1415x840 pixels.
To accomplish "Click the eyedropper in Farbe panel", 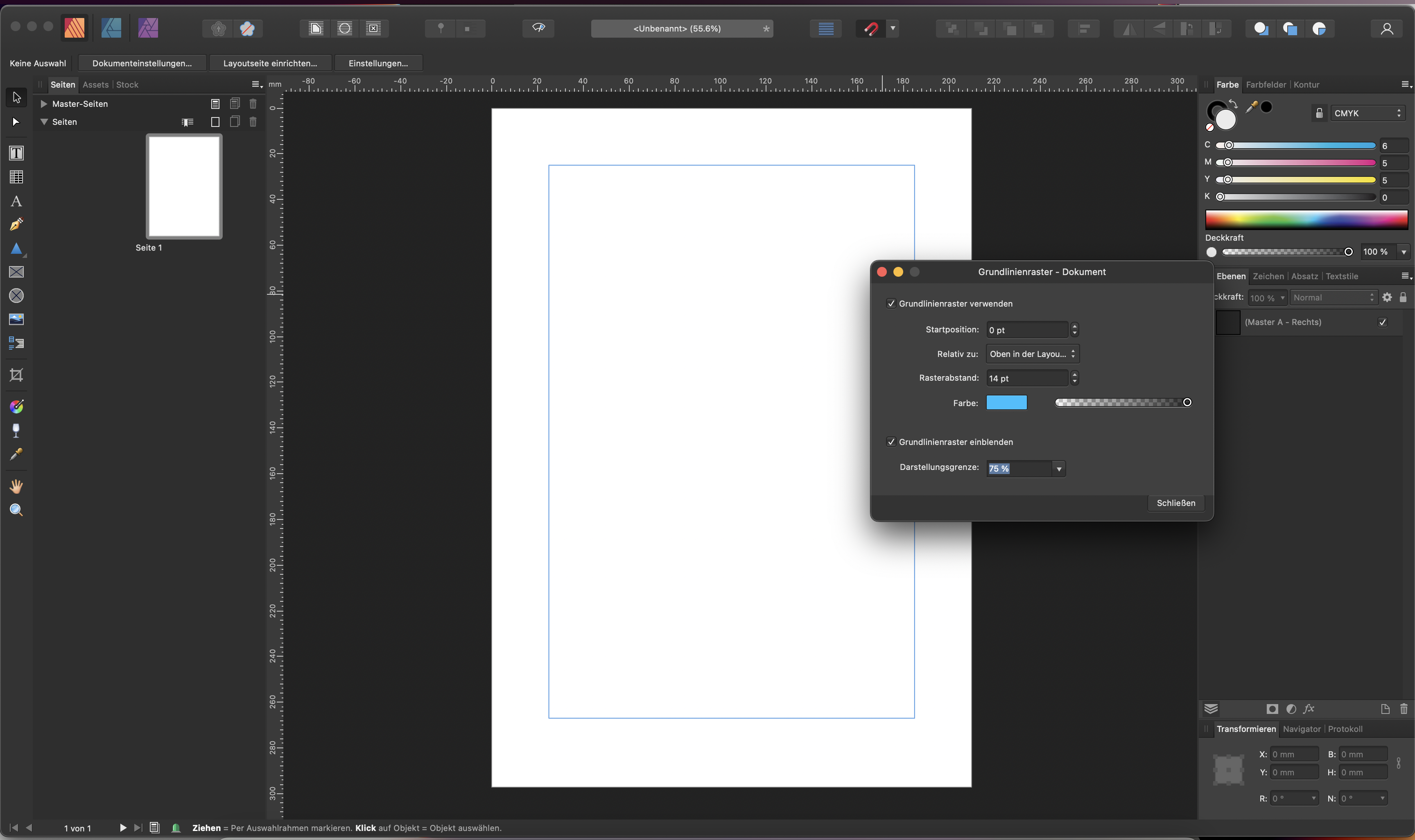I will 1251,106.
